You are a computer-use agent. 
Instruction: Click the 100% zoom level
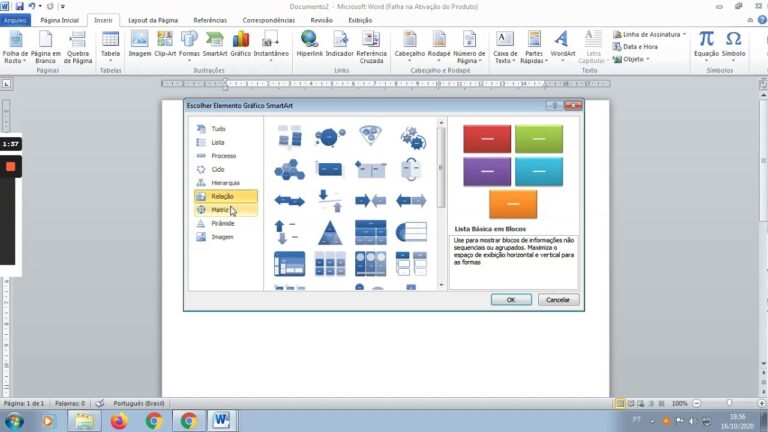[x=679, y=404]
